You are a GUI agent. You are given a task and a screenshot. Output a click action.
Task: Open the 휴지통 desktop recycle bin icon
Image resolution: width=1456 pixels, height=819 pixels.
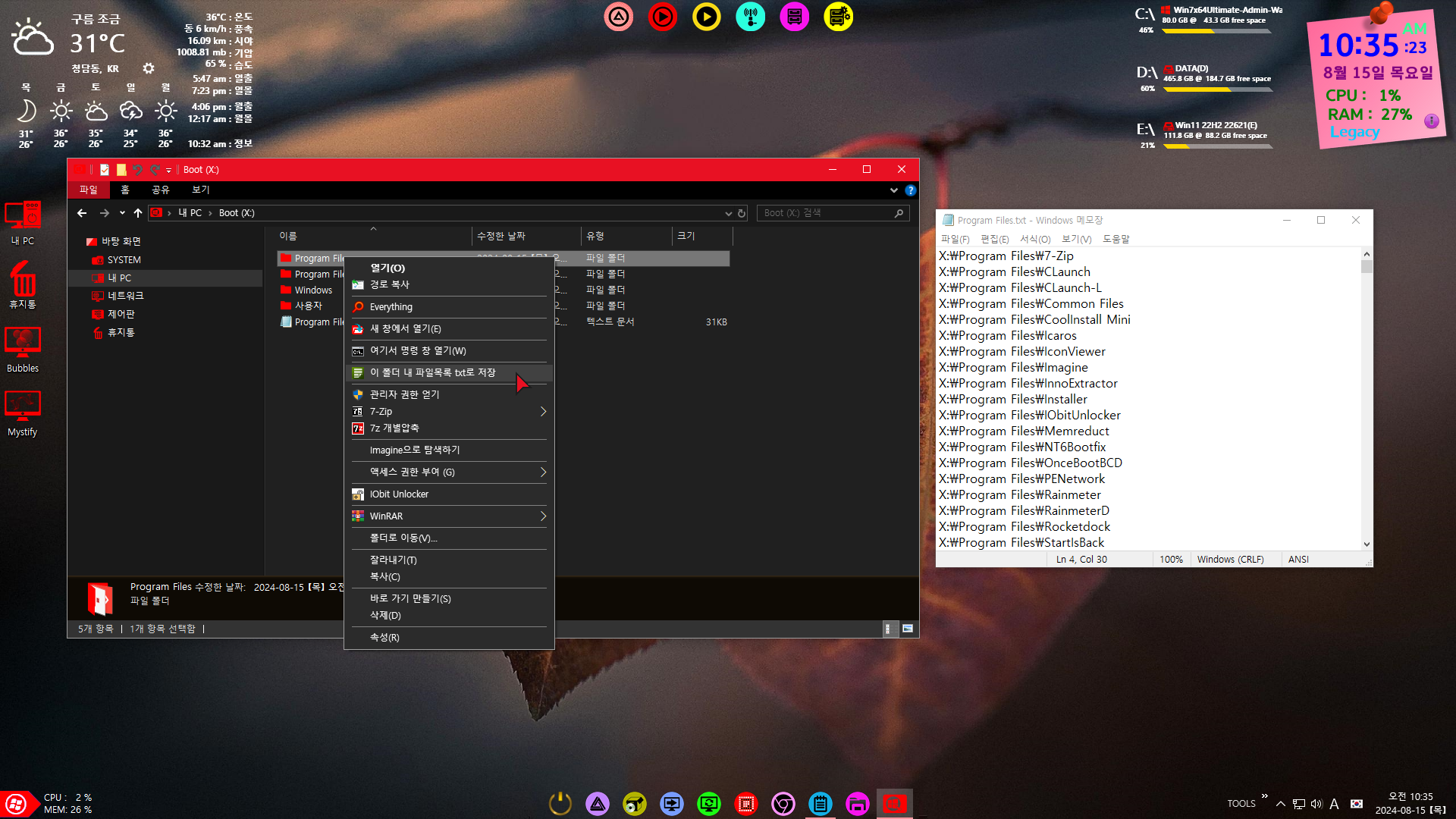click(x=23, y=286)
